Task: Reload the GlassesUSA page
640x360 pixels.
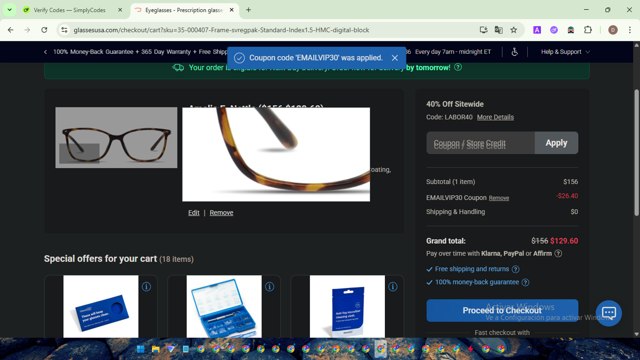Action: coord(44,30)
